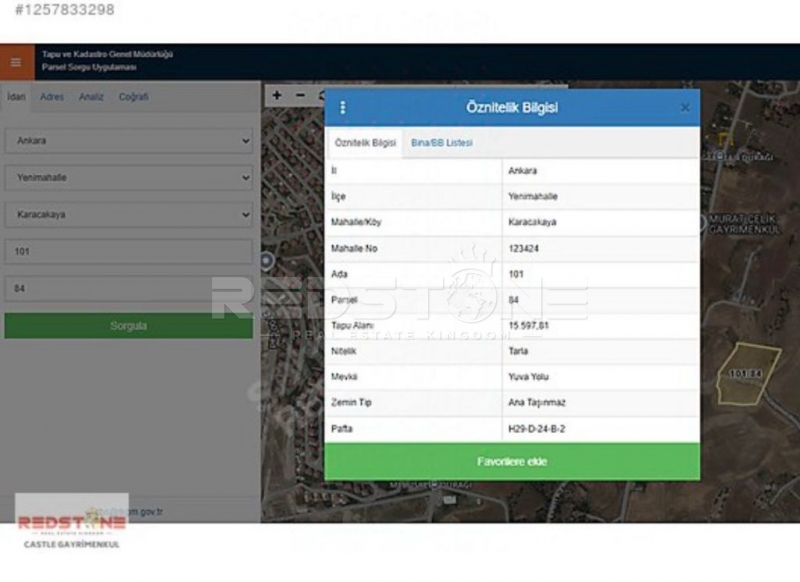Screen dimensions: 800x582
Task: Switch to the Adres tab
Action: (52, 97)
